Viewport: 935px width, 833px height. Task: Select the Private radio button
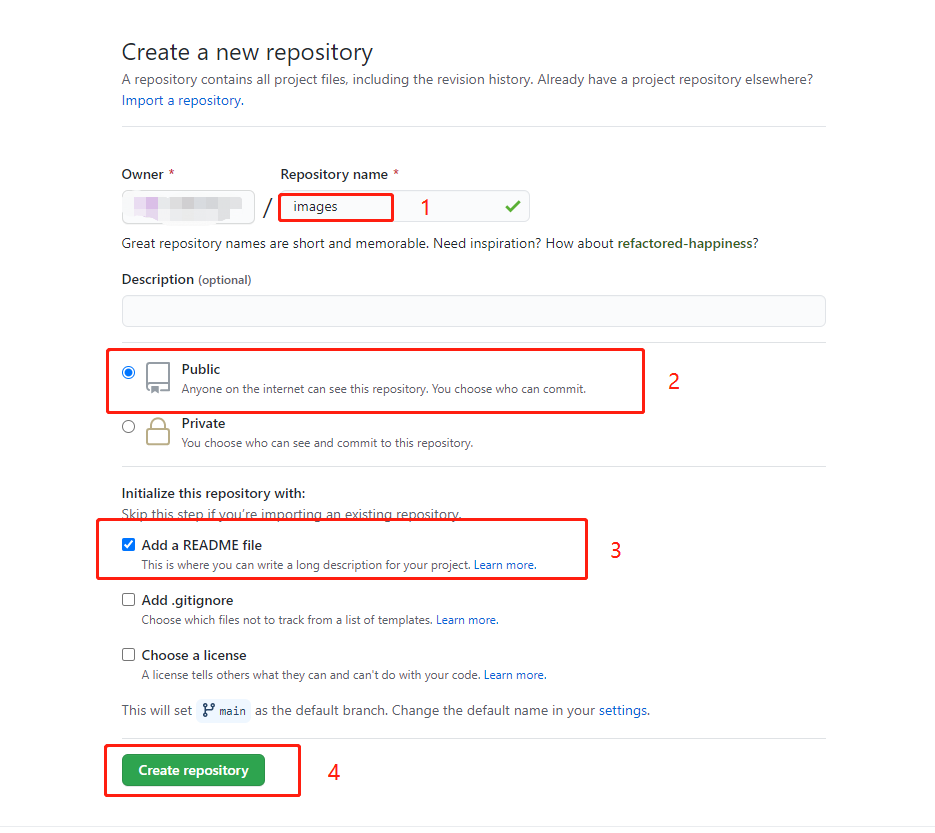tap(128, 427)
